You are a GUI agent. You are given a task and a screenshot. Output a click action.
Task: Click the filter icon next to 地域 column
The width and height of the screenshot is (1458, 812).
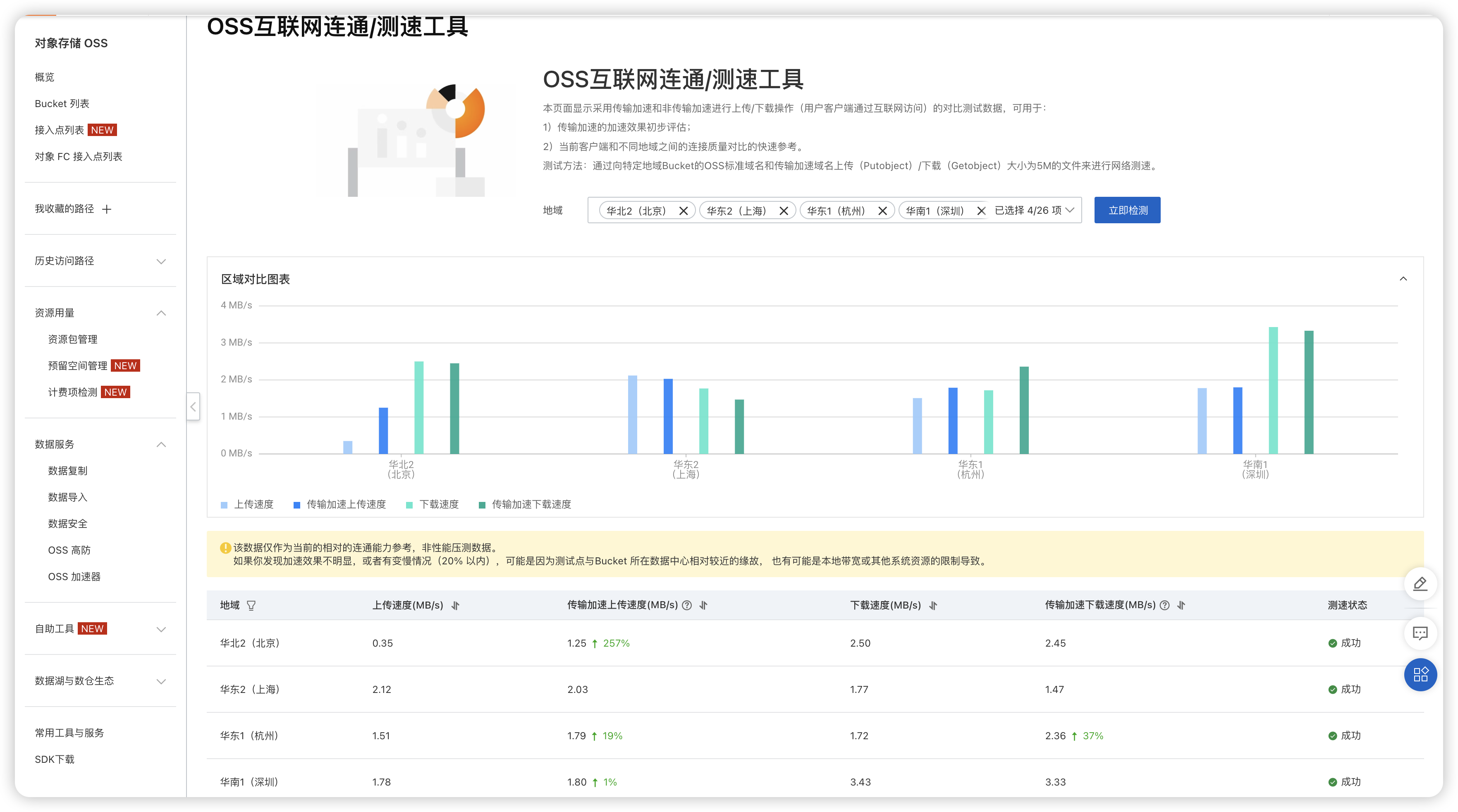[x=251, y=605]
